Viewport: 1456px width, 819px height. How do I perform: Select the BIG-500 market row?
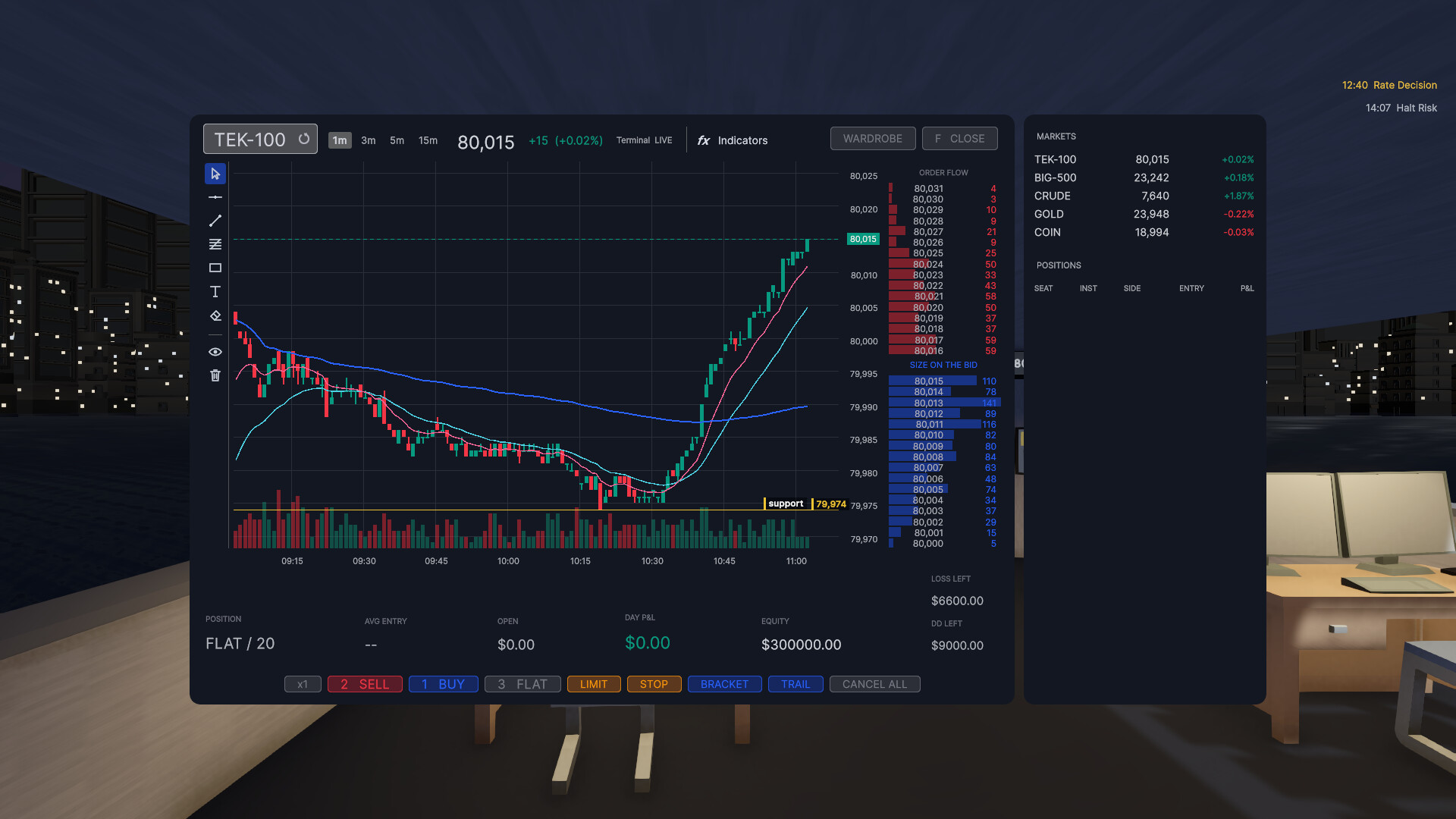[x=1144, y=177]
